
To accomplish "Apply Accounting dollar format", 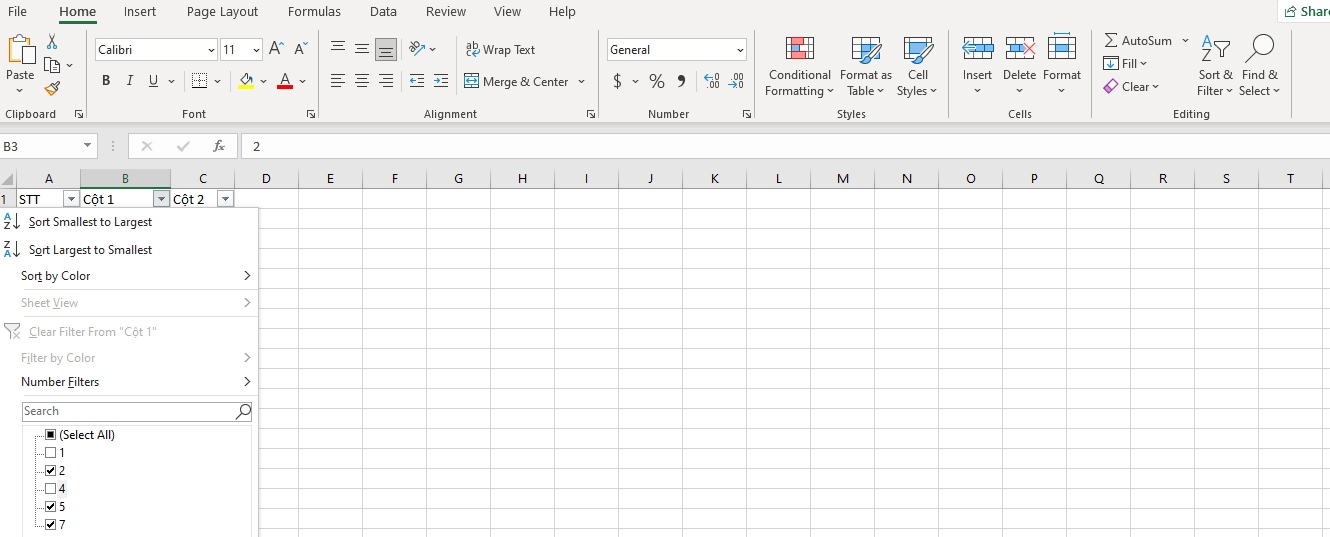I will (617, 81).
